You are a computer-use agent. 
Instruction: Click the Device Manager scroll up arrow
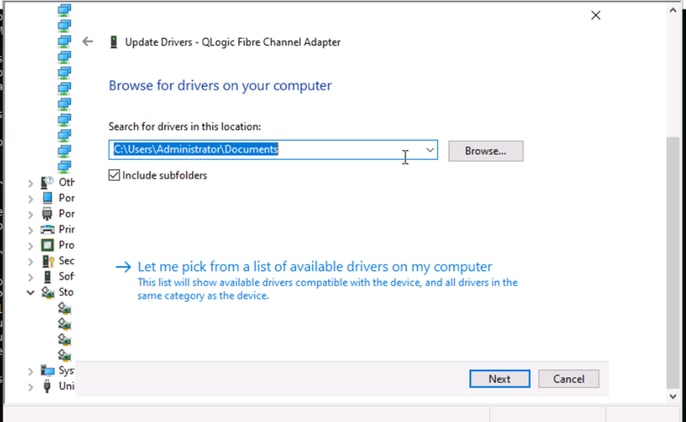coord(673,10)
